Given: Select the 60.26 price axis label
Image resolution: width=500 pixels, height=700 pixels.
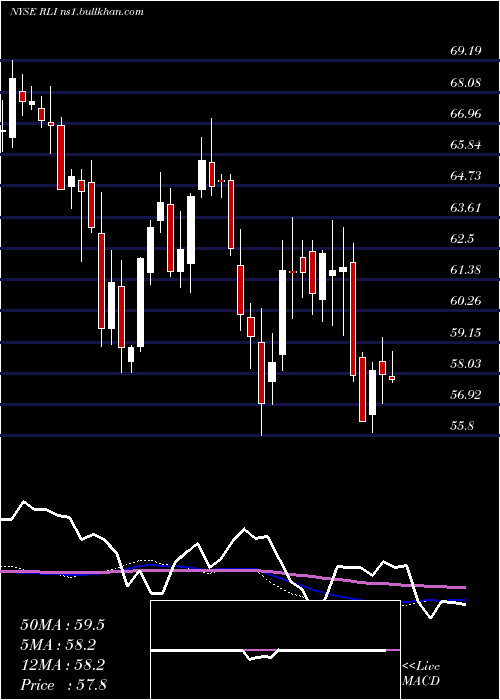Looking at the screenshot, I should pos(466,301).
